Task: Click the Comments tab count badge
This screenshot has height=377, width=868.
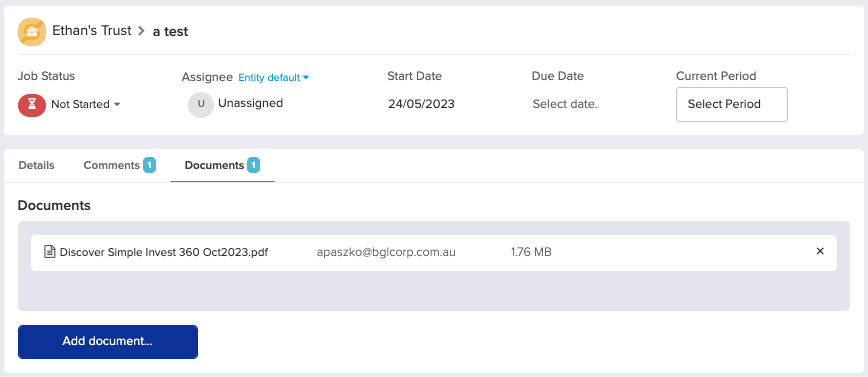Action: 149,165
